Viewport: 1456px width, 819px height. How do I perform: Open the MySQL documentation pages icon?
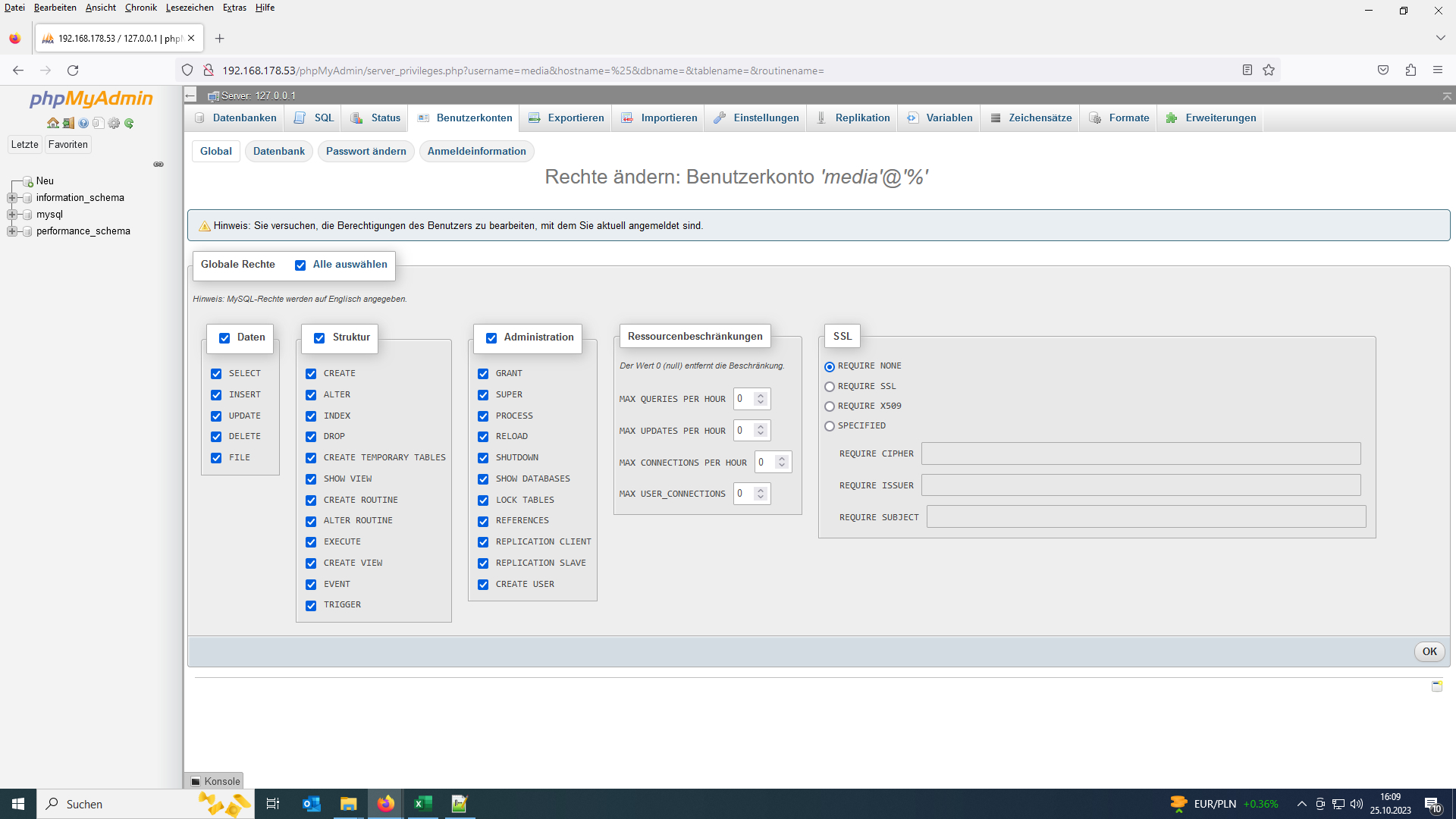pyautogui.click(x=98, y=123)
